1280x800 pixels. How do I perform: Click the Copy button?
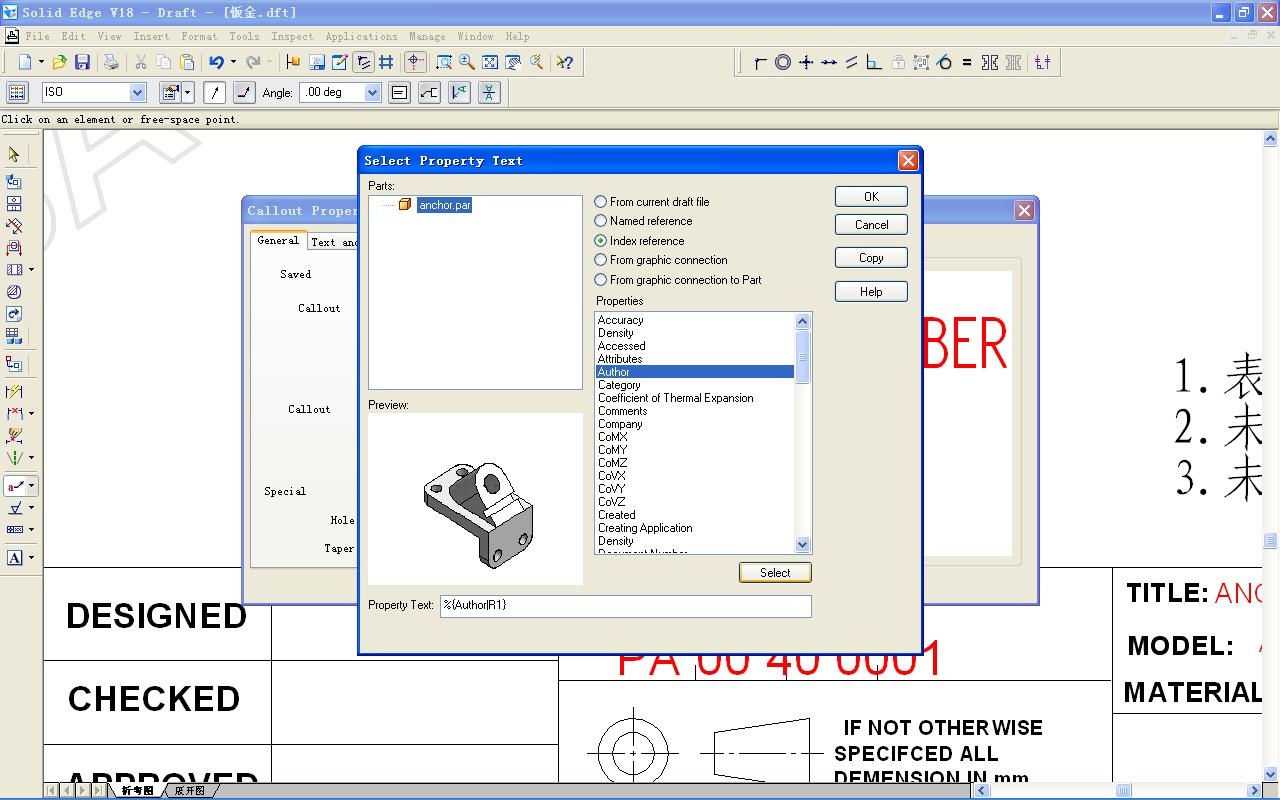pos(871,258)
